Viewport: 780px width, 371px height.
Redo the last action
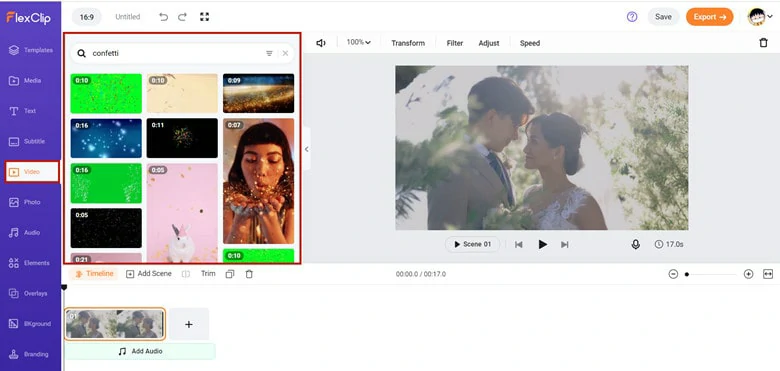(x=183, y=17)
